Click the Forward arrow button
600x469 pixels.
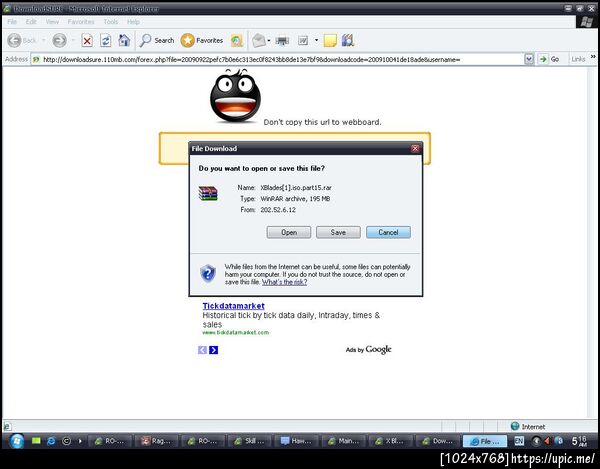[59, 40]
